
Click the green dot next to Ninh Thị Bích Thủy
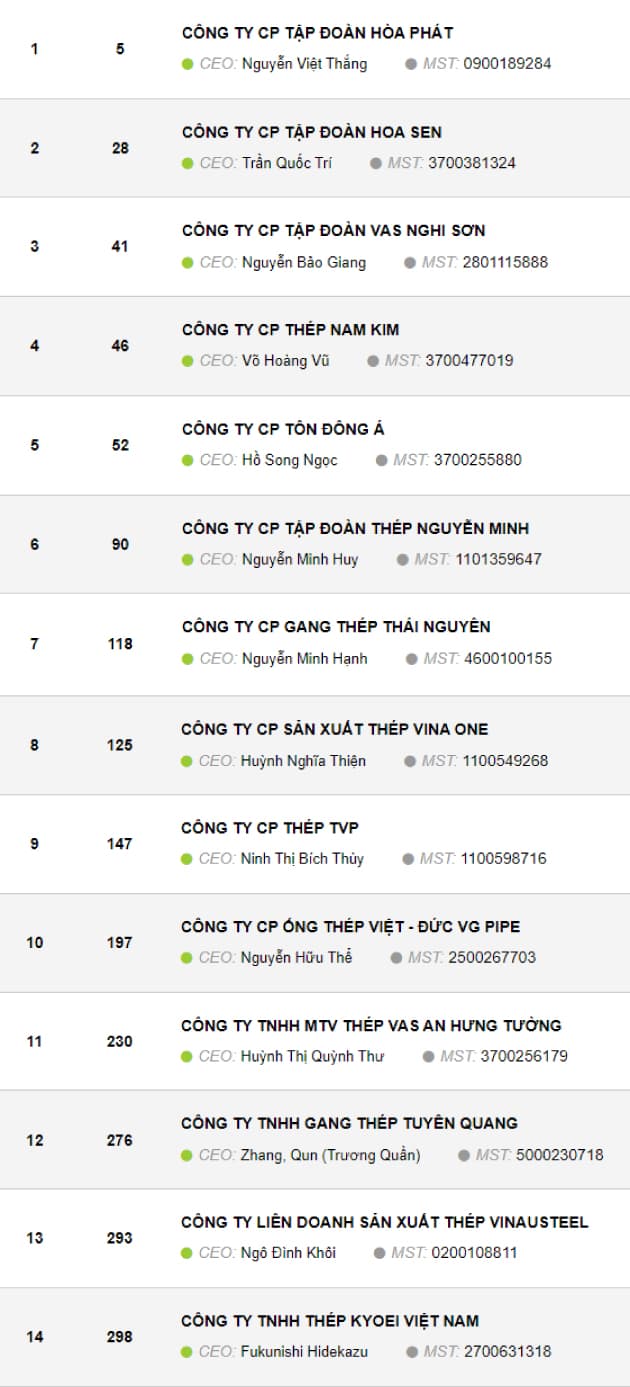click(186, 859)
